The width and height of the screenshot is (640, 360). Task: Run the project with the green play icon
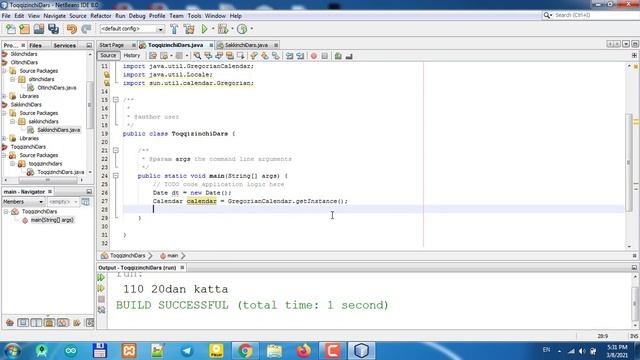pos(204,29)
